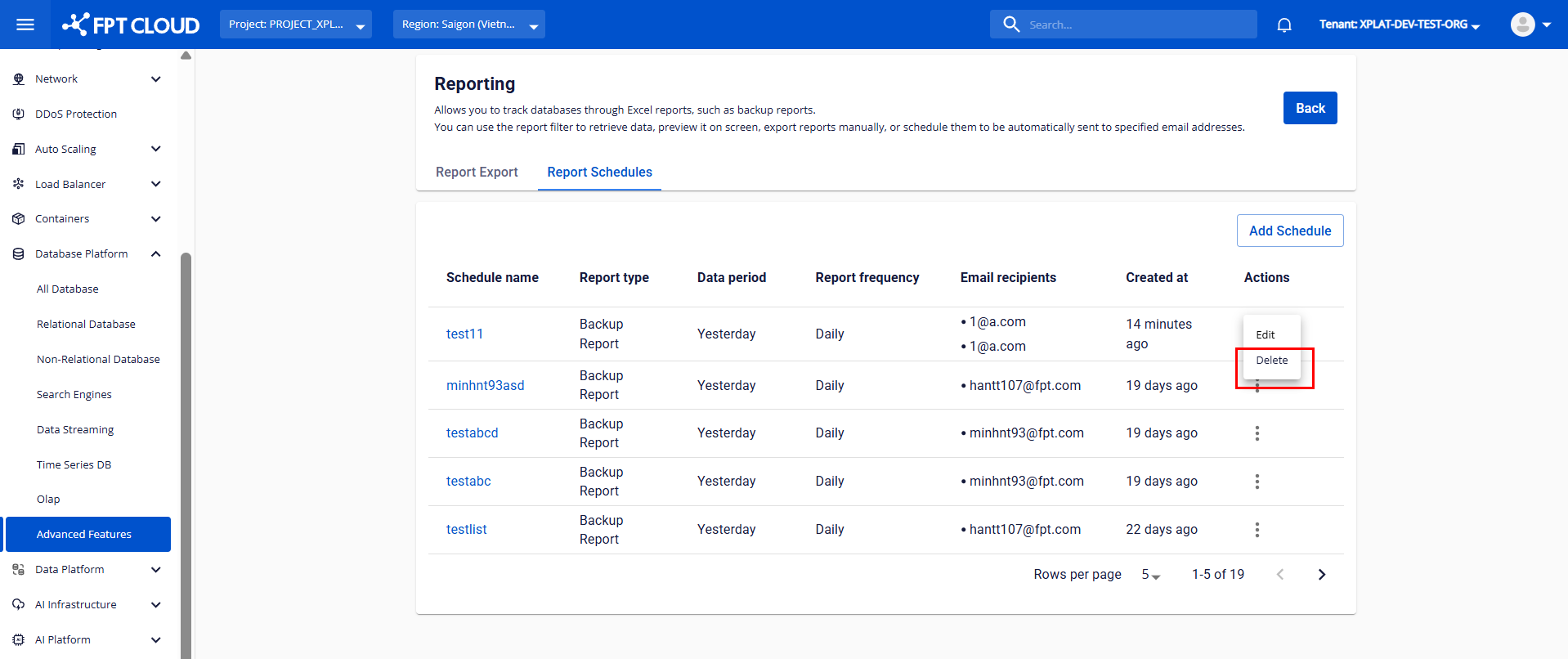Click the search magnifier icon

[x=1011, y=25]
